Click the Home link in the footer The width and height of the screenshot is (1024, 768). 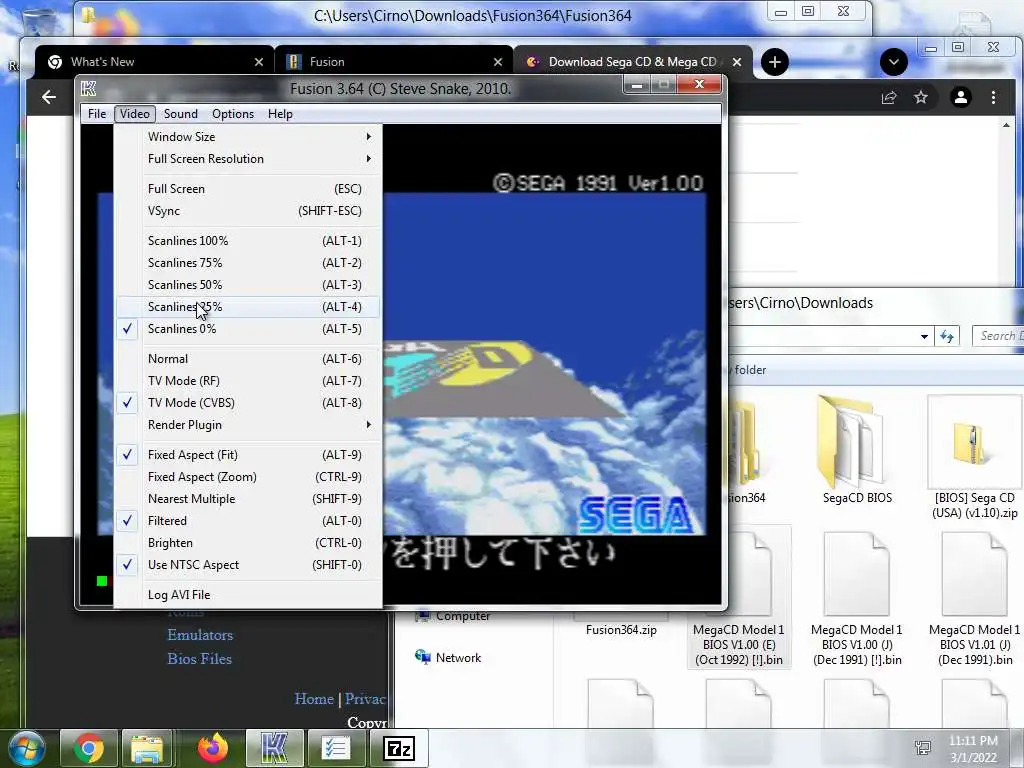314,699
